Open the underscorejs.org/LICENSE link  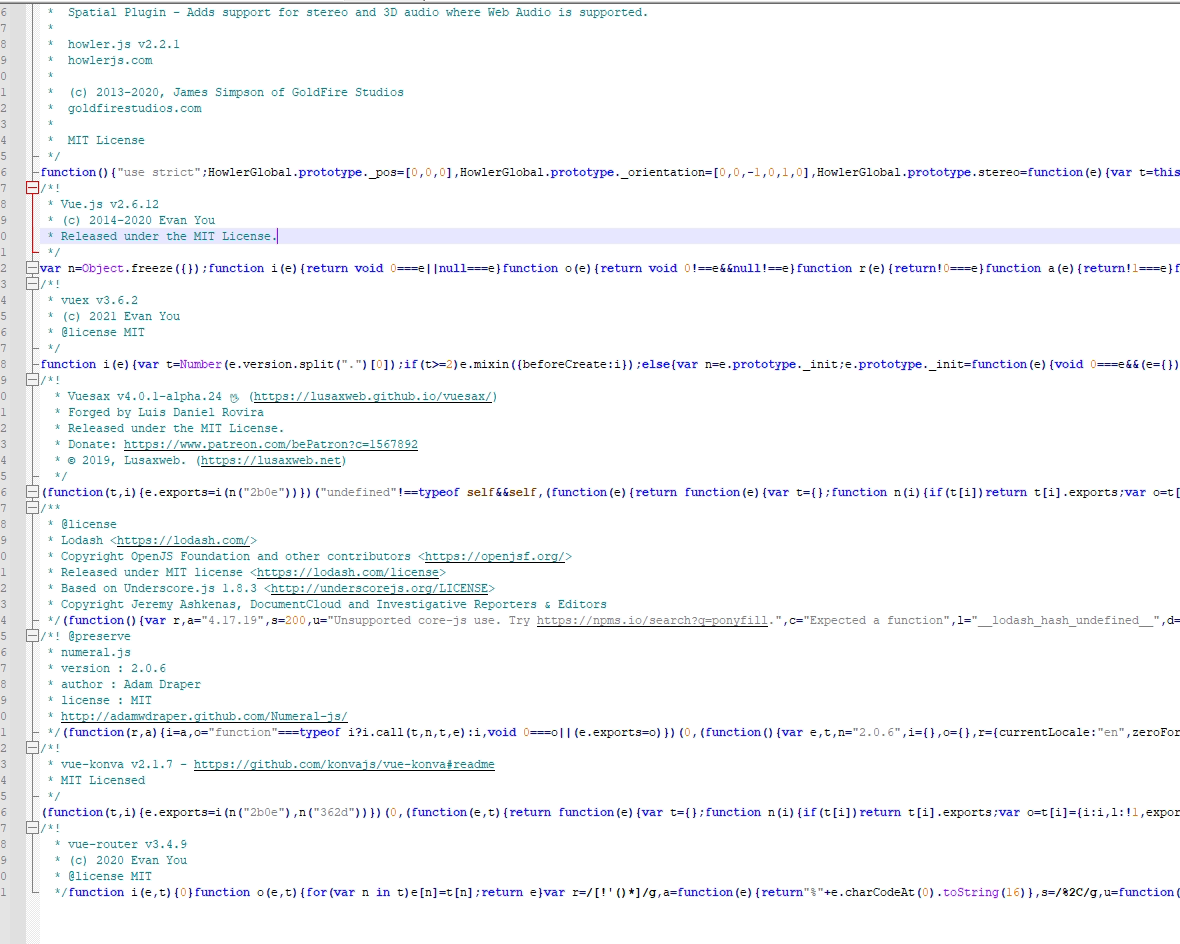pyautogui.click(x=379, y=589)
